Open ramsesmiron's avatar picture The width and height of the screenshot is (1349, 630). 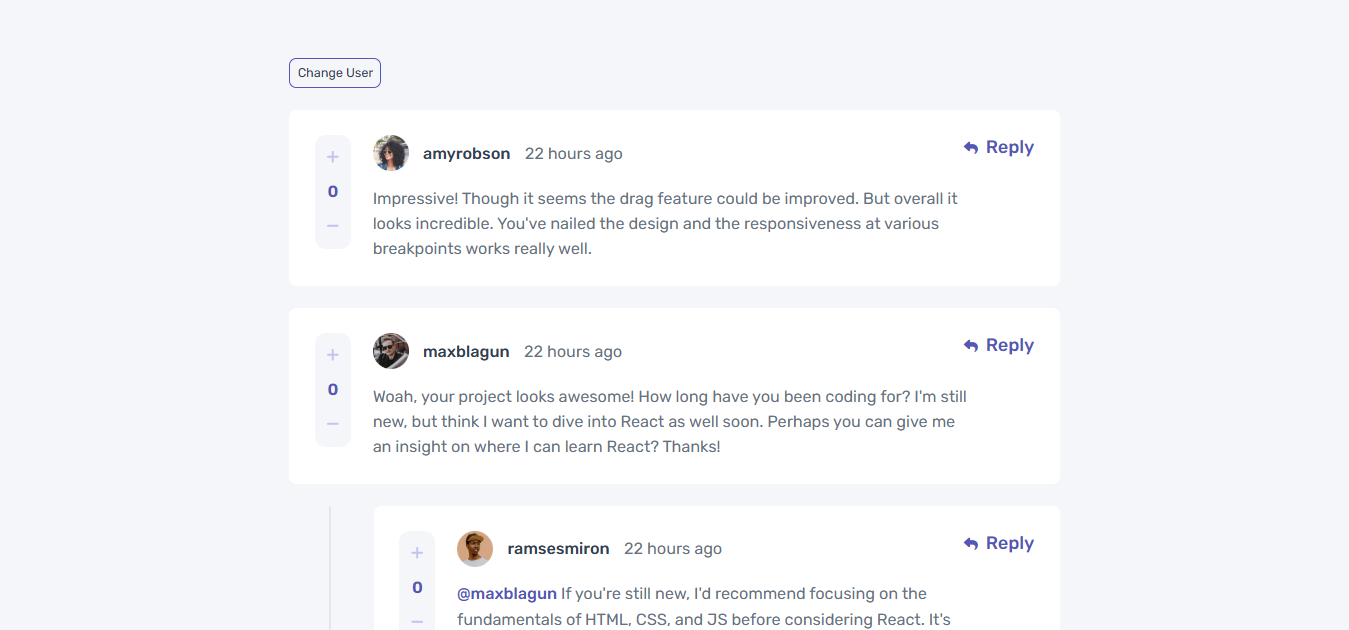[475, 549]
